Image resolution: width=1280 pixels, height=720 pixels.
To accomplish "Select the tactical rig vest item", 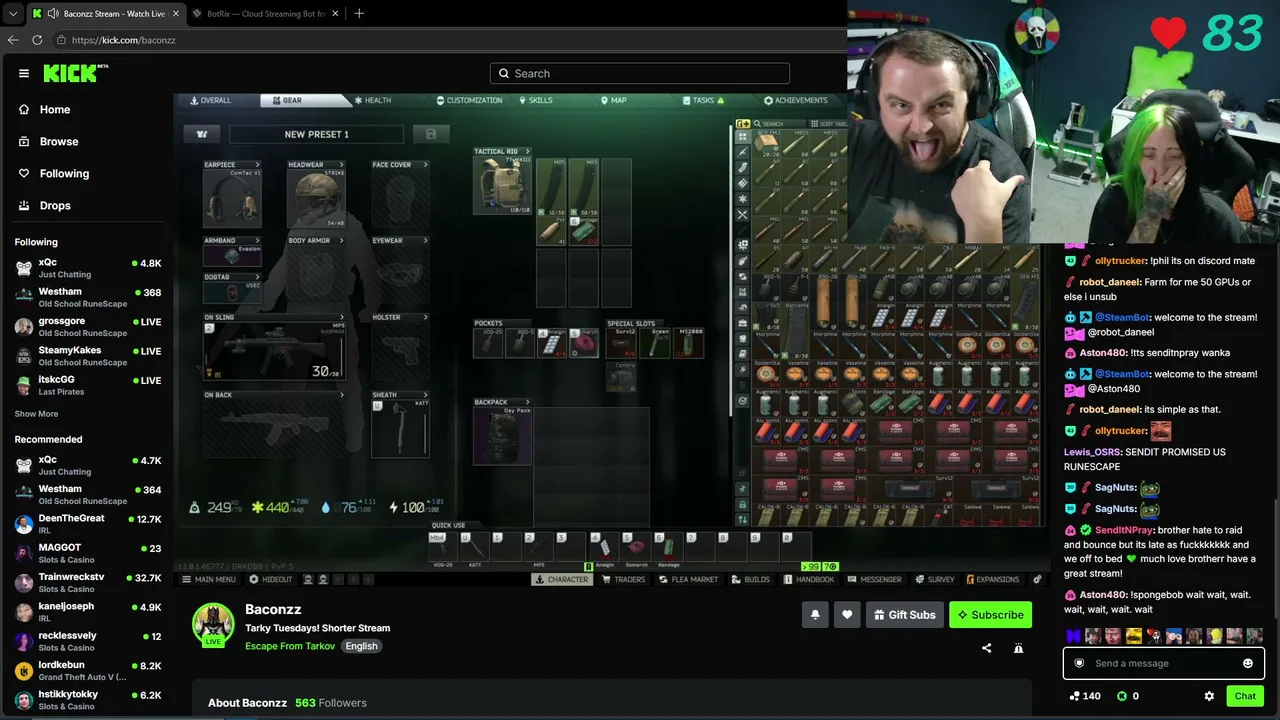I will click(x=502, y=185).
